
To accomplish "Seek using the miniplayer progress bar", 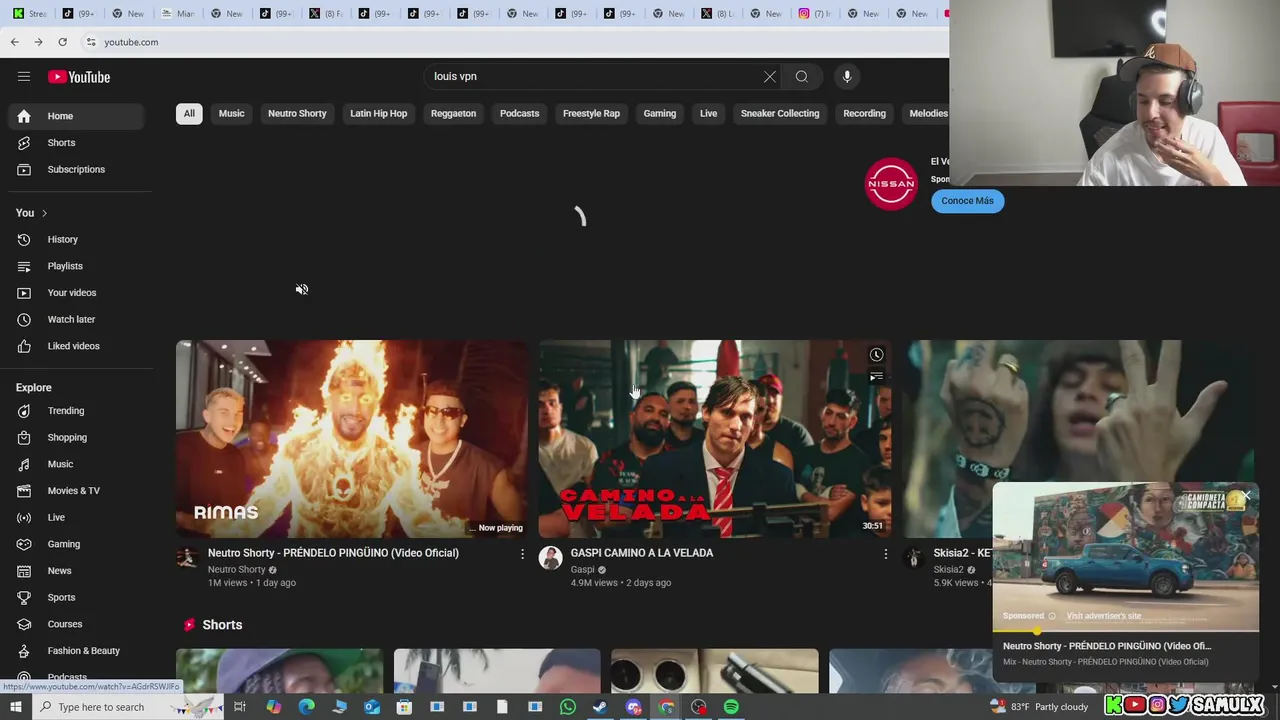I will pyautogui.click(x=1125, y=631).
